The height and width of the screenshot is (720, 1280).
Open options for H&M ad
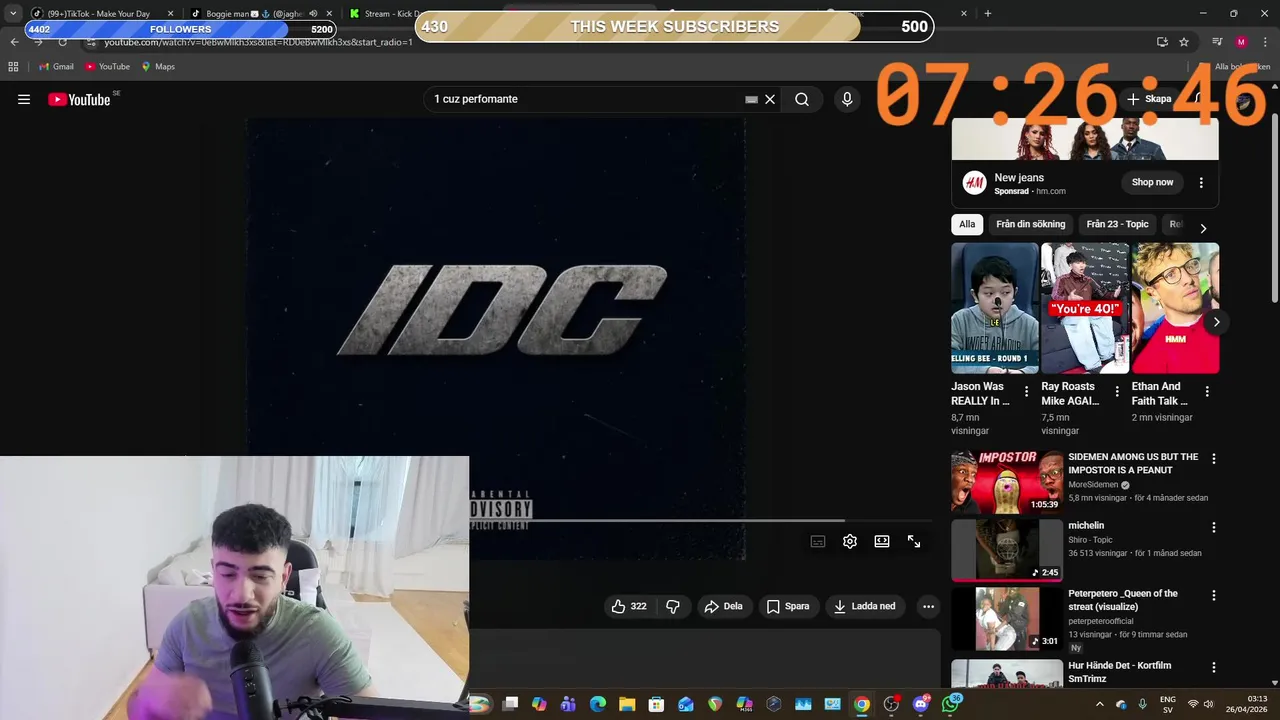pos(1201,183)
